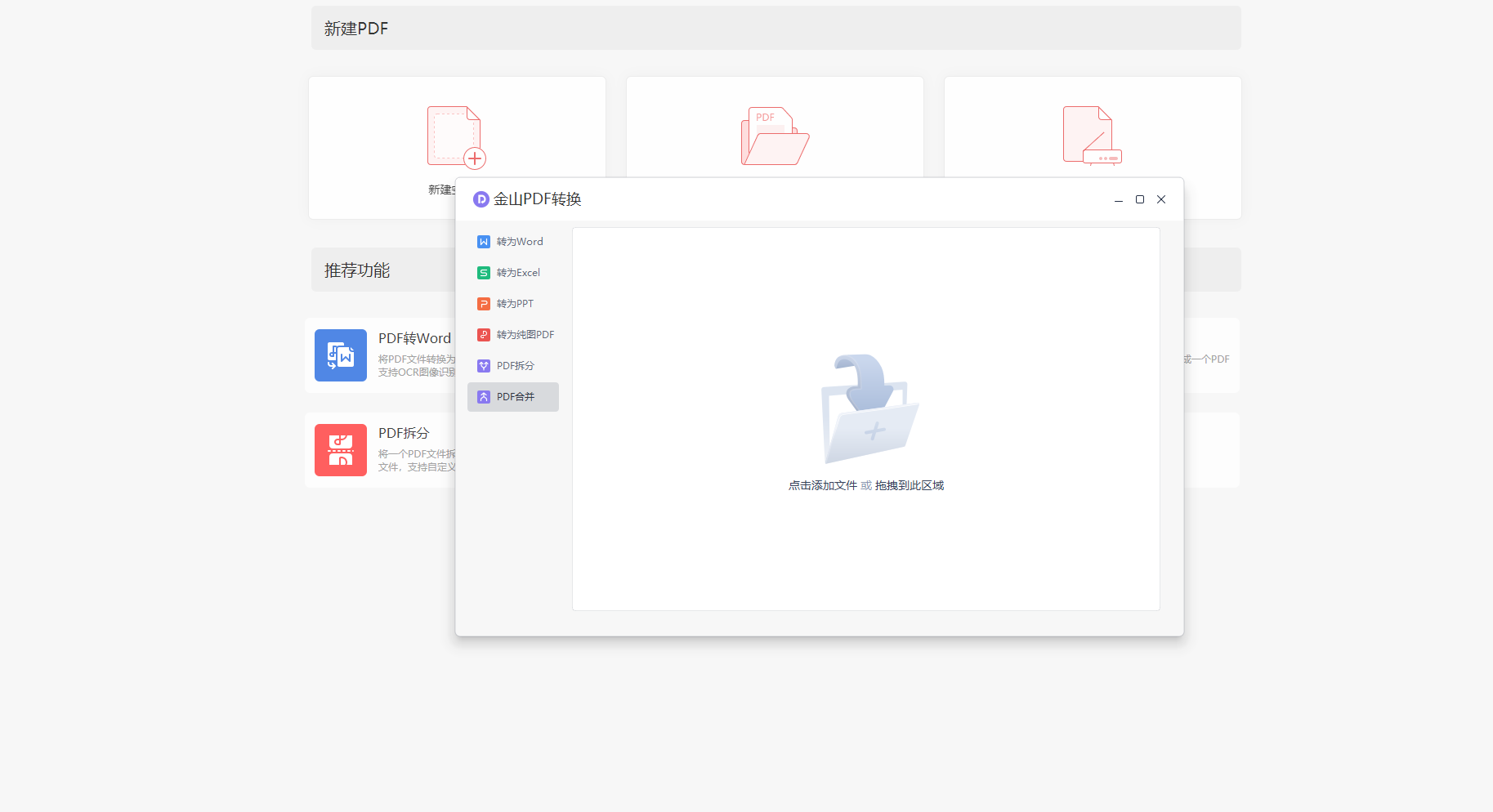Open the PDF拆分 option in the dialog sidebar

[513, 366]
